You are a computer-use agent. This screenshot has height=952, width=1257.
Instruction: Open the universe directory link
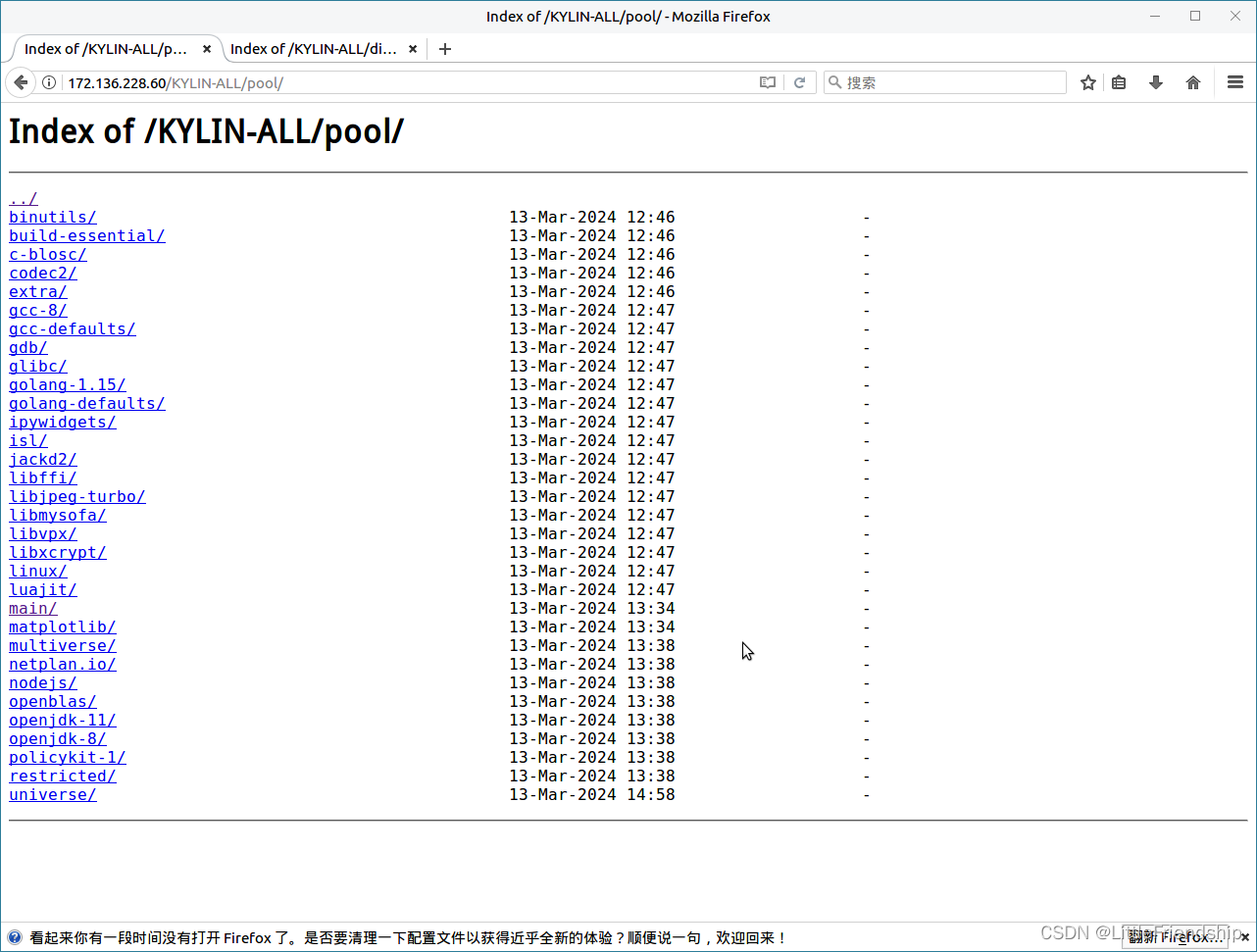52,794
